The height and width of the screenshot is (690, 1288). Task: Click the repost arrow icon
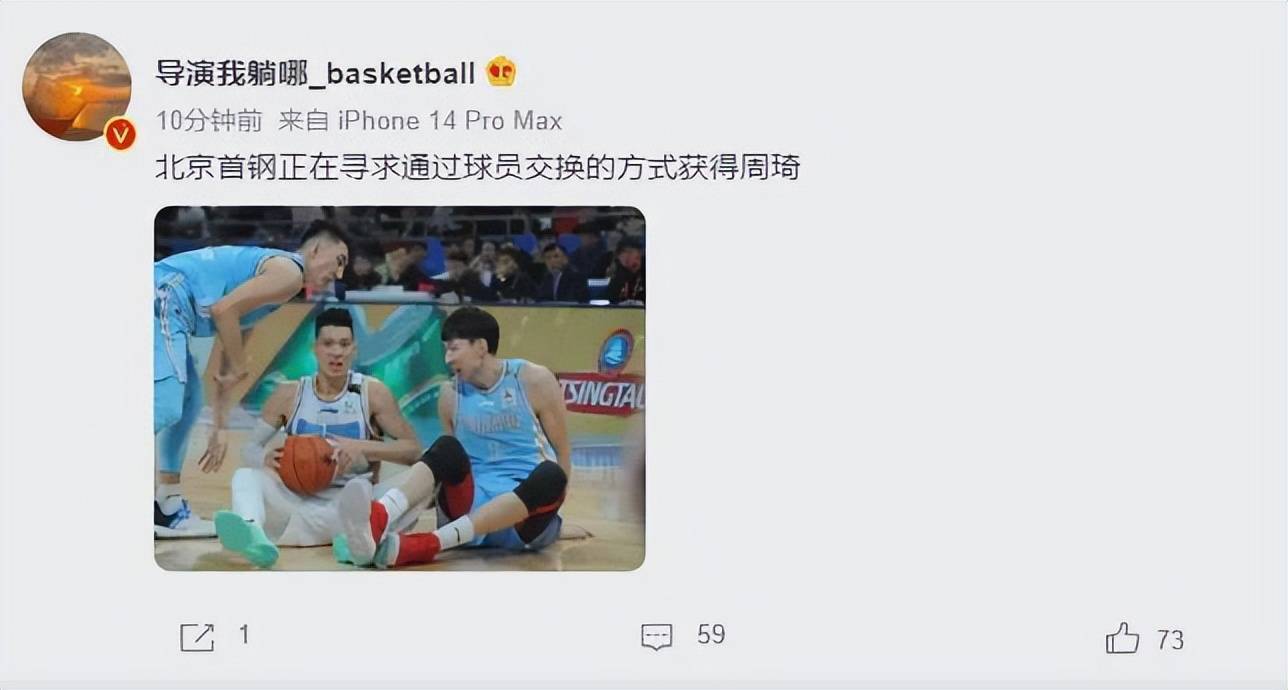[x=197, y=637]
